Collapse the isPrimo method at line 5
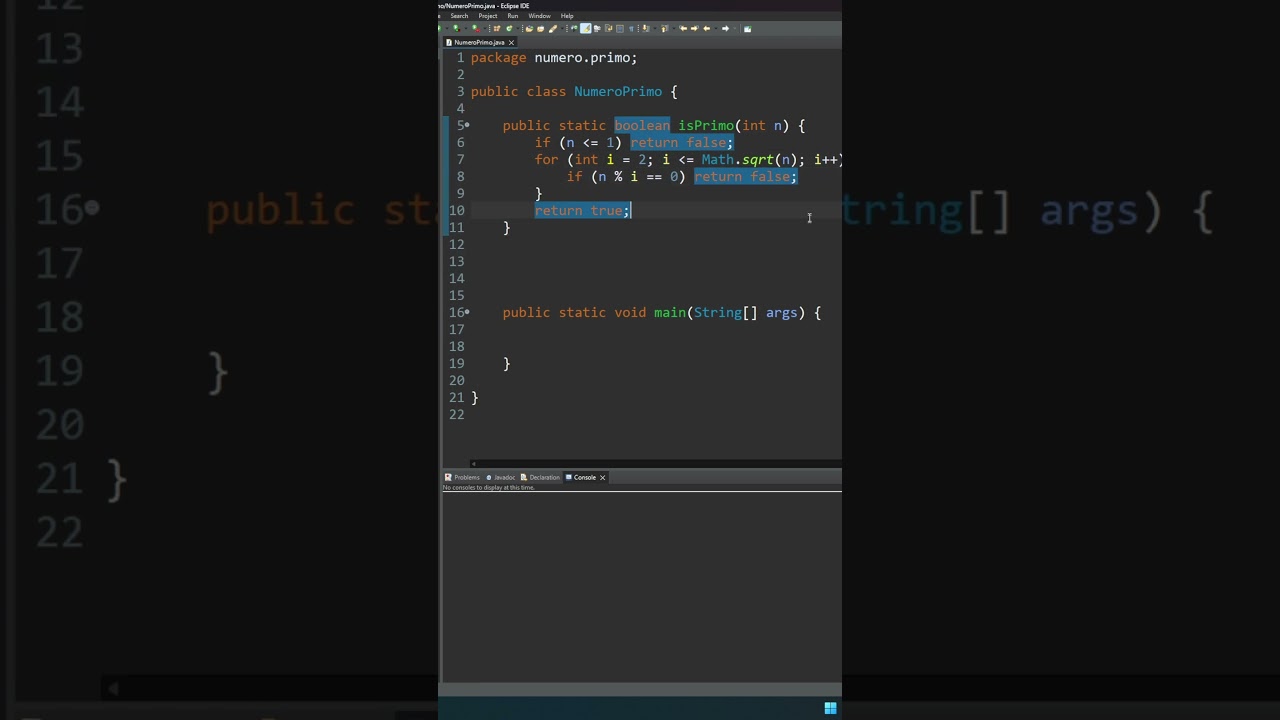Screen dimensions: 1280x720 pos(467,126)
